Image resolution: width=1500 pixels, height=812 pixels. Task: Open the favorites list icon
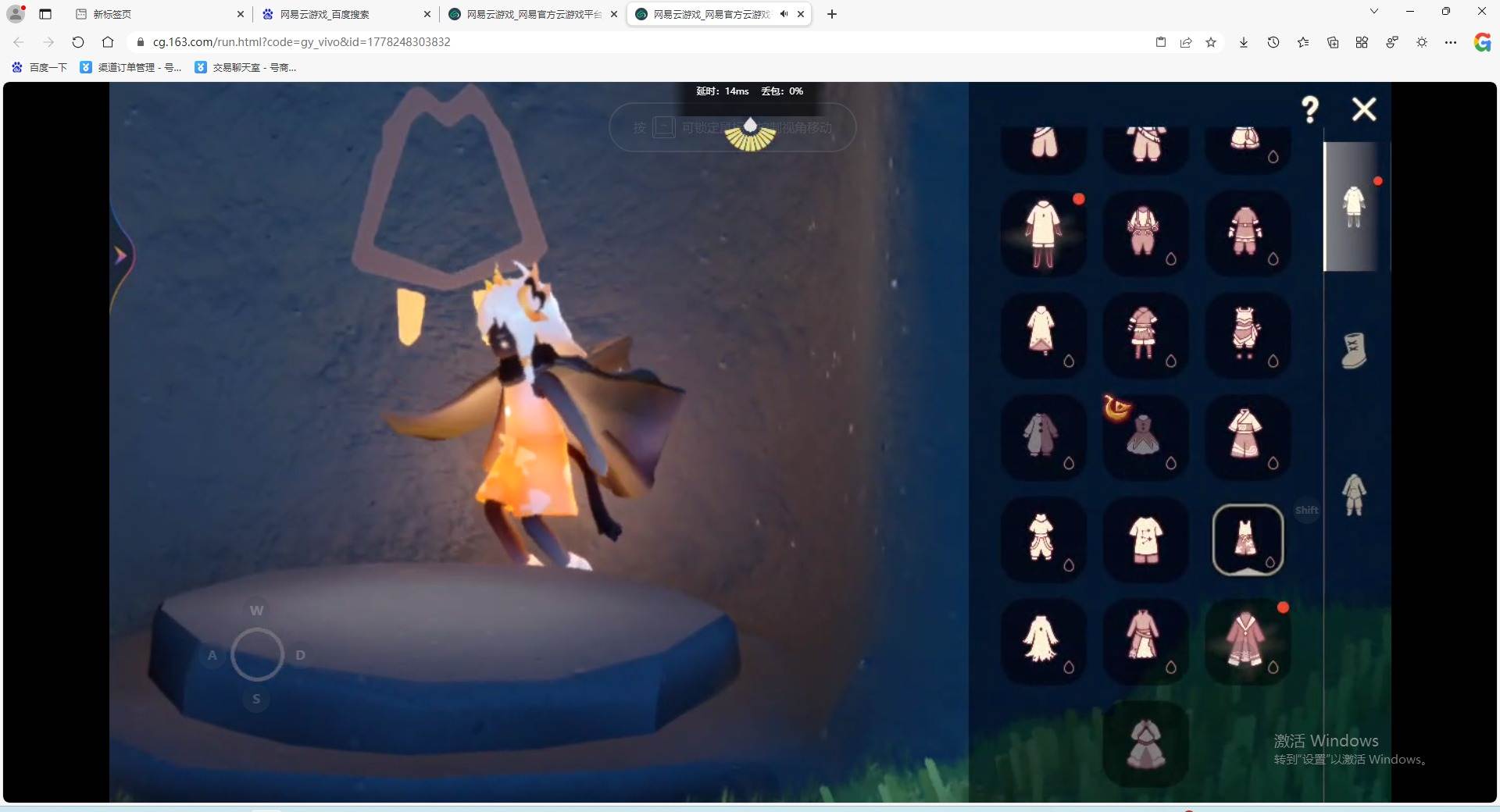coord(1303,42)
